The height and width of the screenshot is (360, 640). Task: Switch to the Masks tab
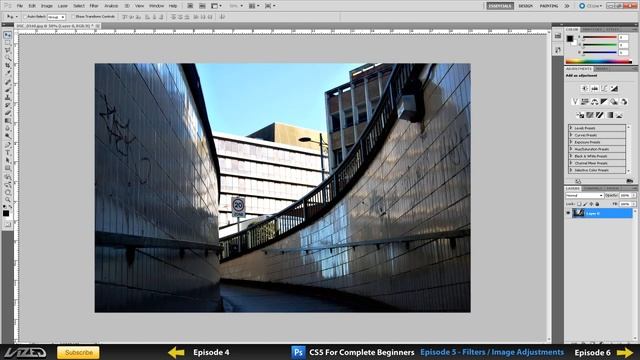pos(602,69)
